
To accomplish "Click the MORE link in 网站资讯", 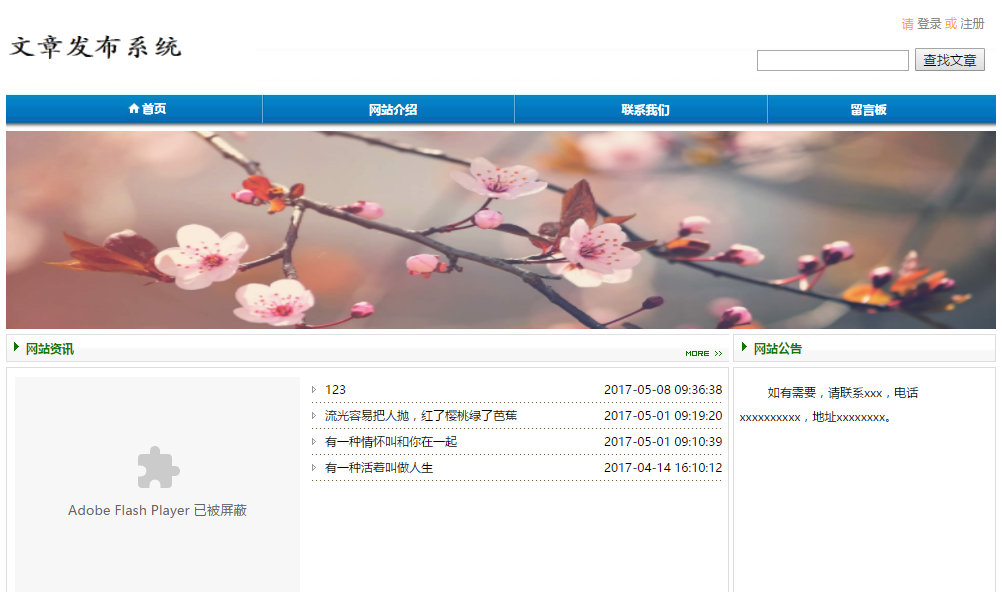I will [704, 354].
